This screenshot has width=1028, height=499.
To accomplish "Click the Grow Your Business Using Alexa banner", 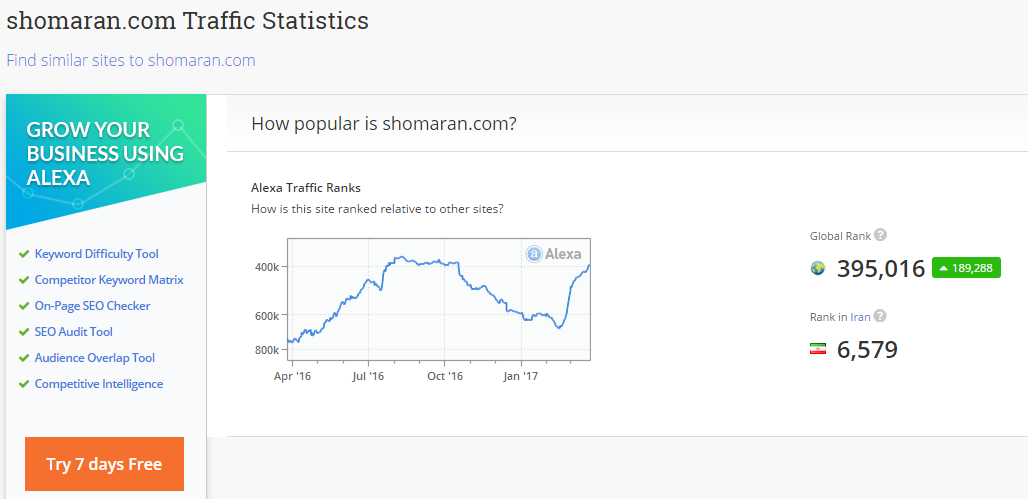I will [106, 161].
